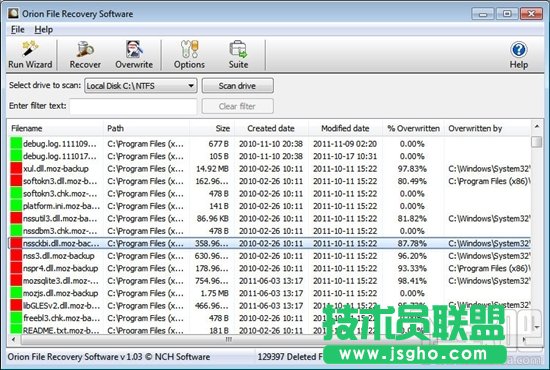This screenshot has height=370, width=550.
Task: Click the Clear filter button
Action: tap(237, 106)
